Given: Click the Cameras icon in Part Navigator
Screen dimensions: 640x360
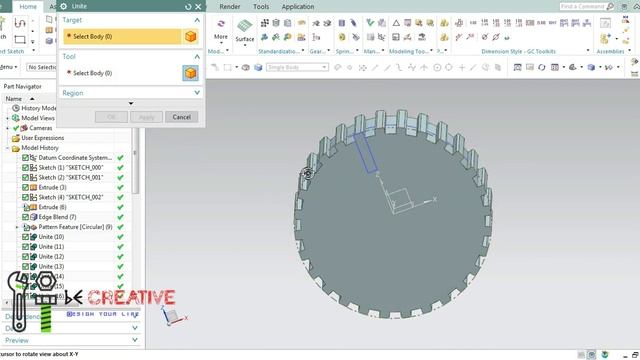Looking at the screenshot, I should [24, 128].
